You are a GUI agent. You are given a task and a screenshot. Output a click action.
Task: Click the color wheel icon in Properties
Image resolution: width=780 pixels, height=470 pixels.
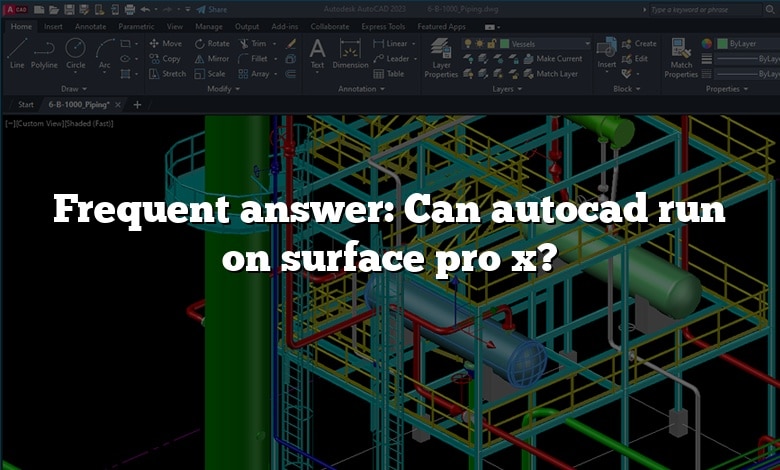point(707,44)
